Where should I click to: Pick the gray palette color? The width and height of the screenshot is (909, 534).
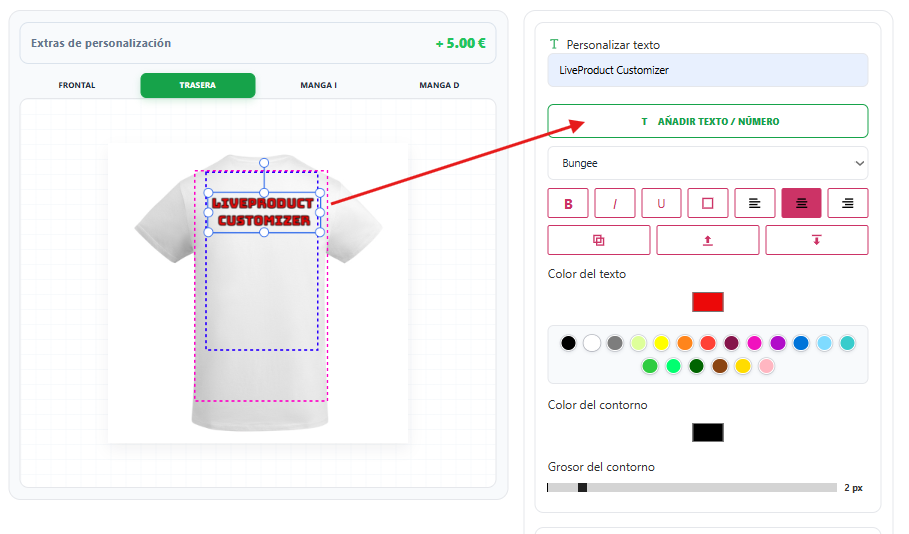pyautogui.click(x=615, y=343)
